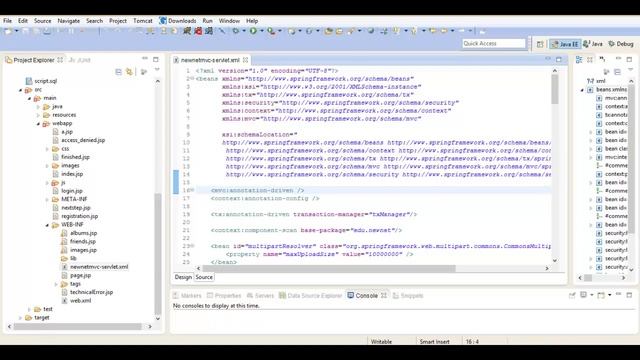
Task: Toggle Link with Editor in Project Explorer
Action: click(129, 72)
